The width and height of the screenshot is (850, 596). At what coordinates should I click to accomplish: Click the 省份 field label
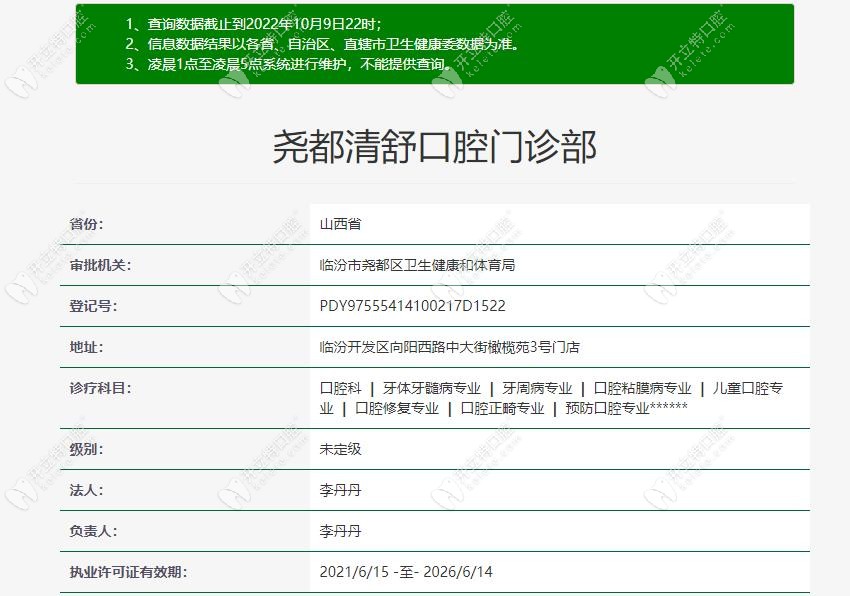coord(86,224)
